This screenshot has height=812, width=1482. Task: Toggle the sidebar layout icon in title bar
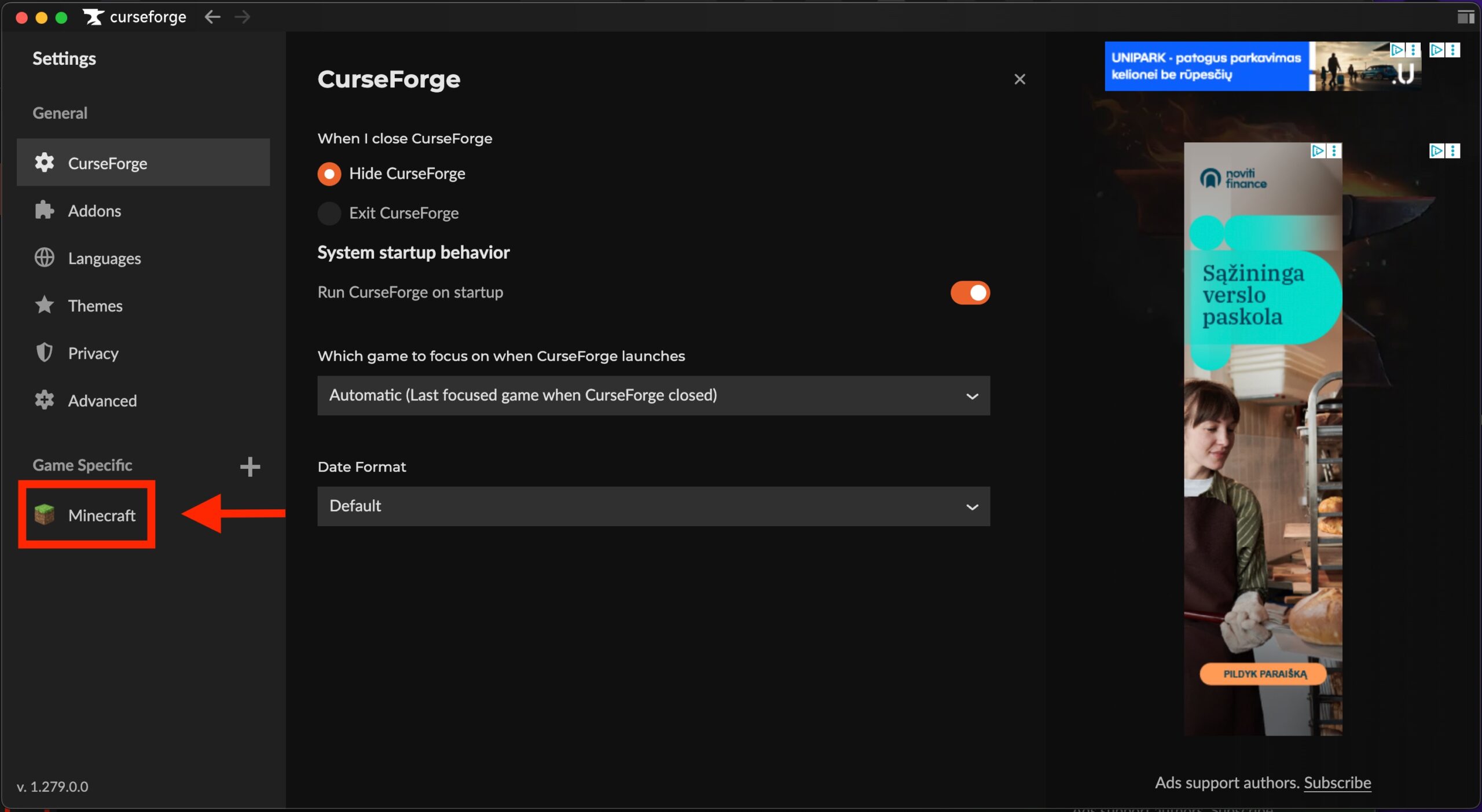(x=1466, y=17)
